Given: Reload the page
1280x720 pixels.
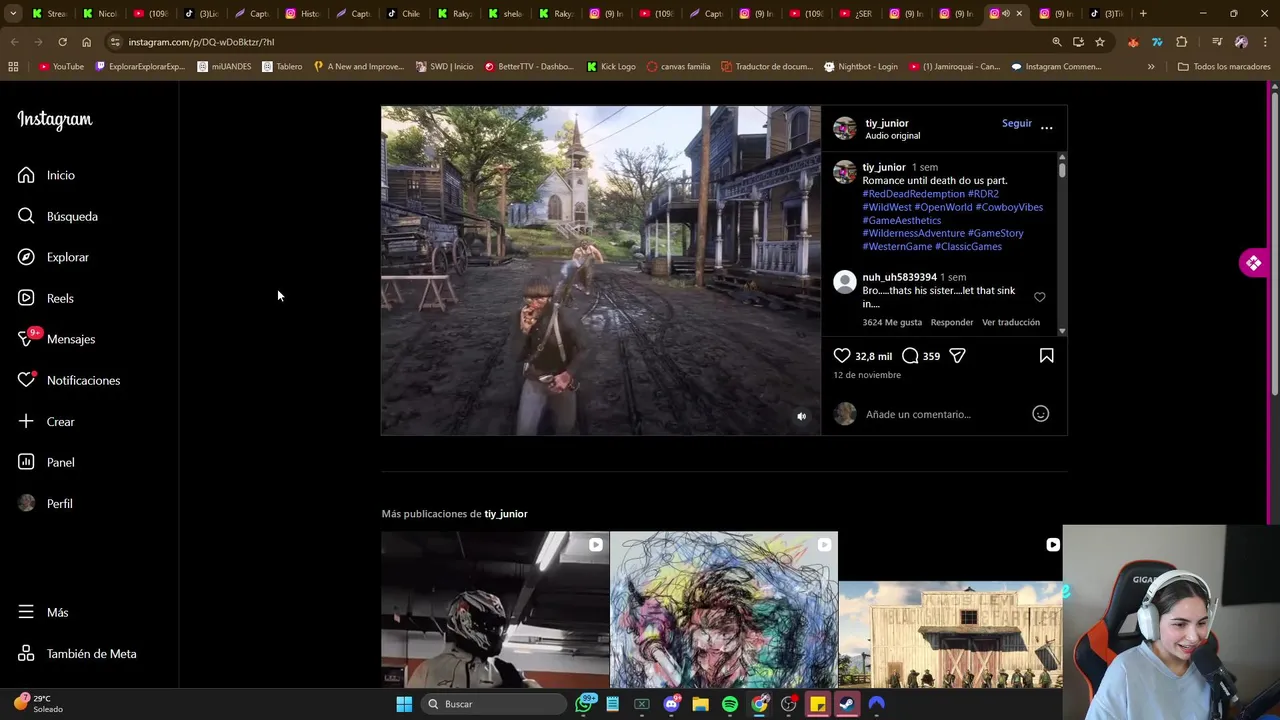Looking at the screenshot, I should pyautogui.click(x=62, y=42).
